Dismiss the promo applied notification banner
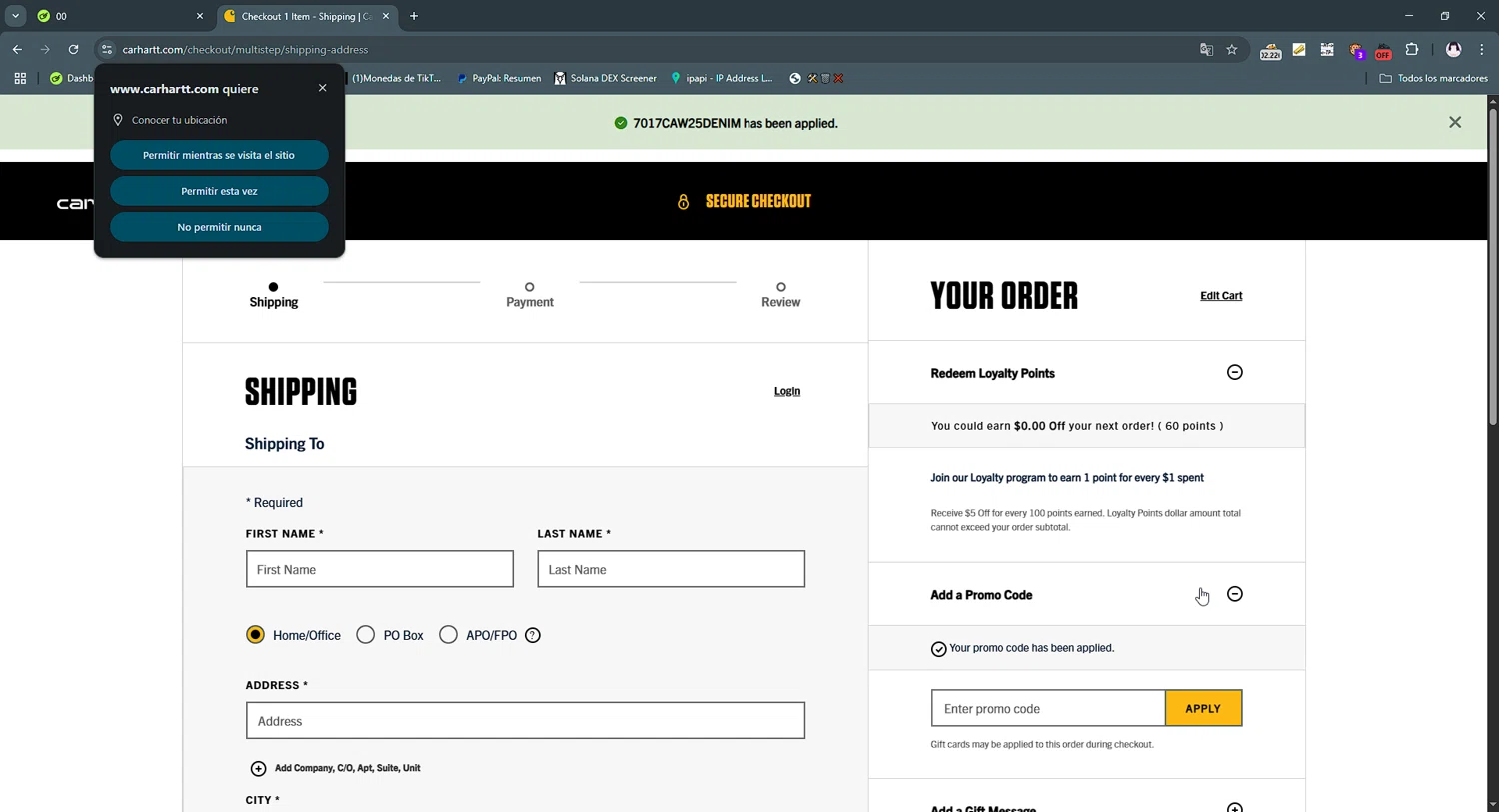This screenshot has width=1499, height=812. click(x=1455, y=122)
